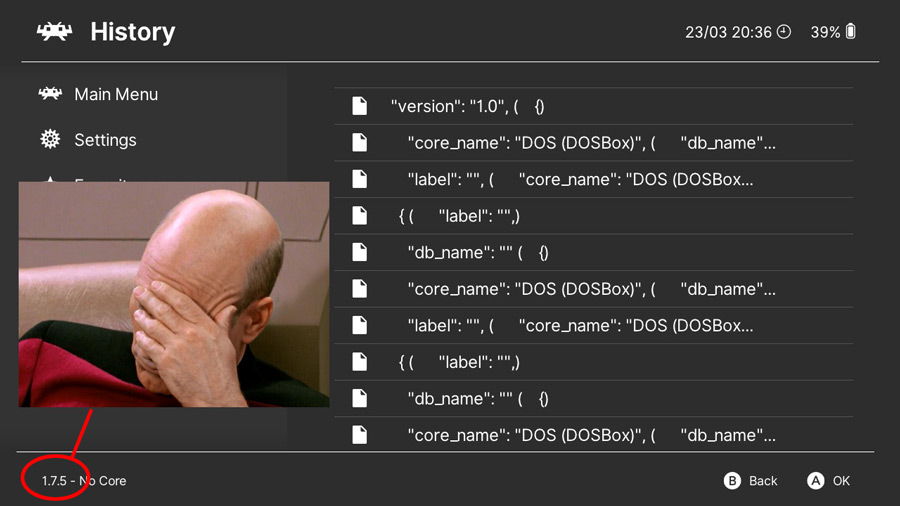Select second "core_name": "DOS (DOSBox)" entry
900x506 pixels.
(593, 289)
